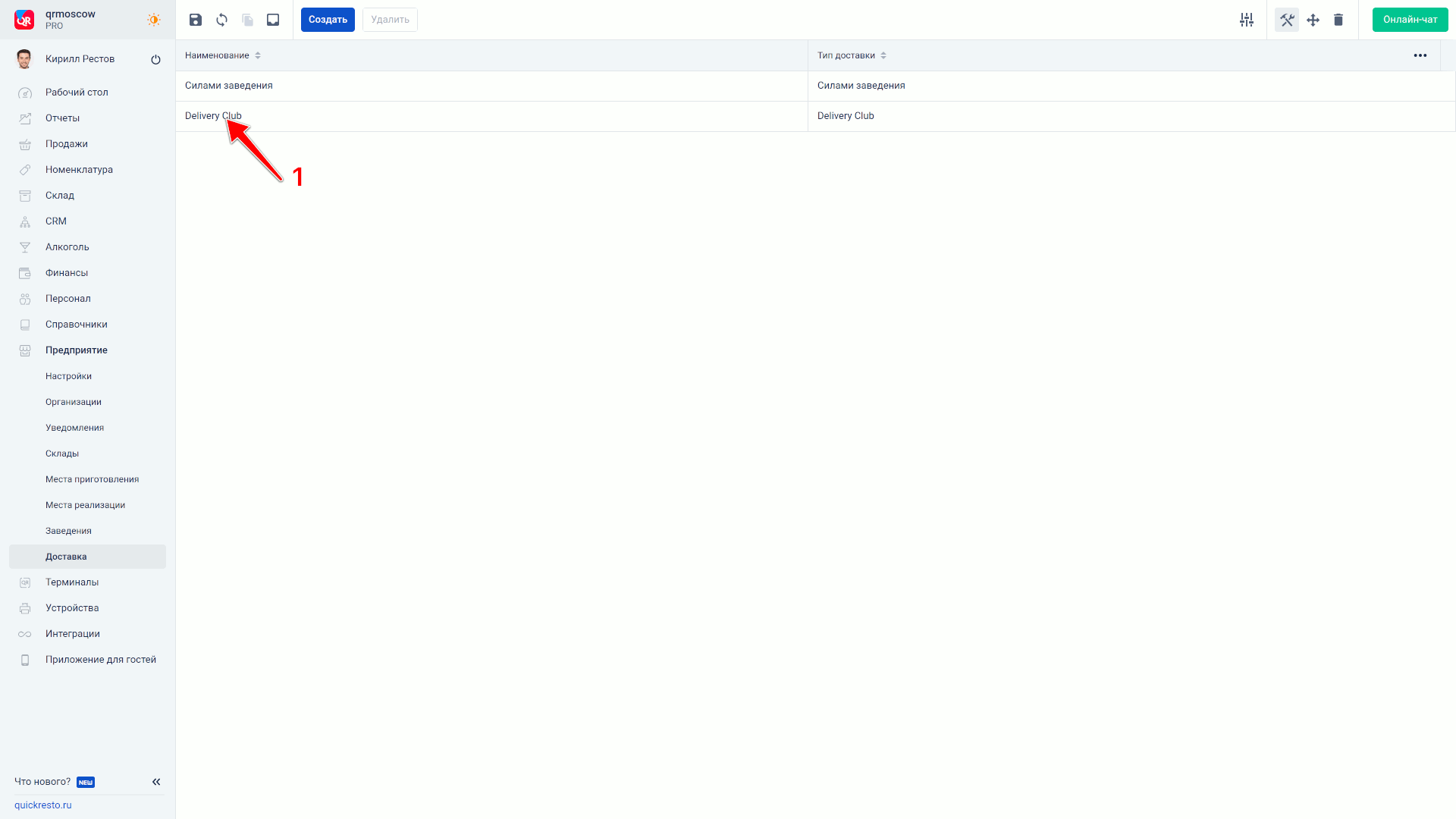Open the filter sliders icon
Image resolution: width=1456 pixels, height=819 pixels.
pos(1247,20)
